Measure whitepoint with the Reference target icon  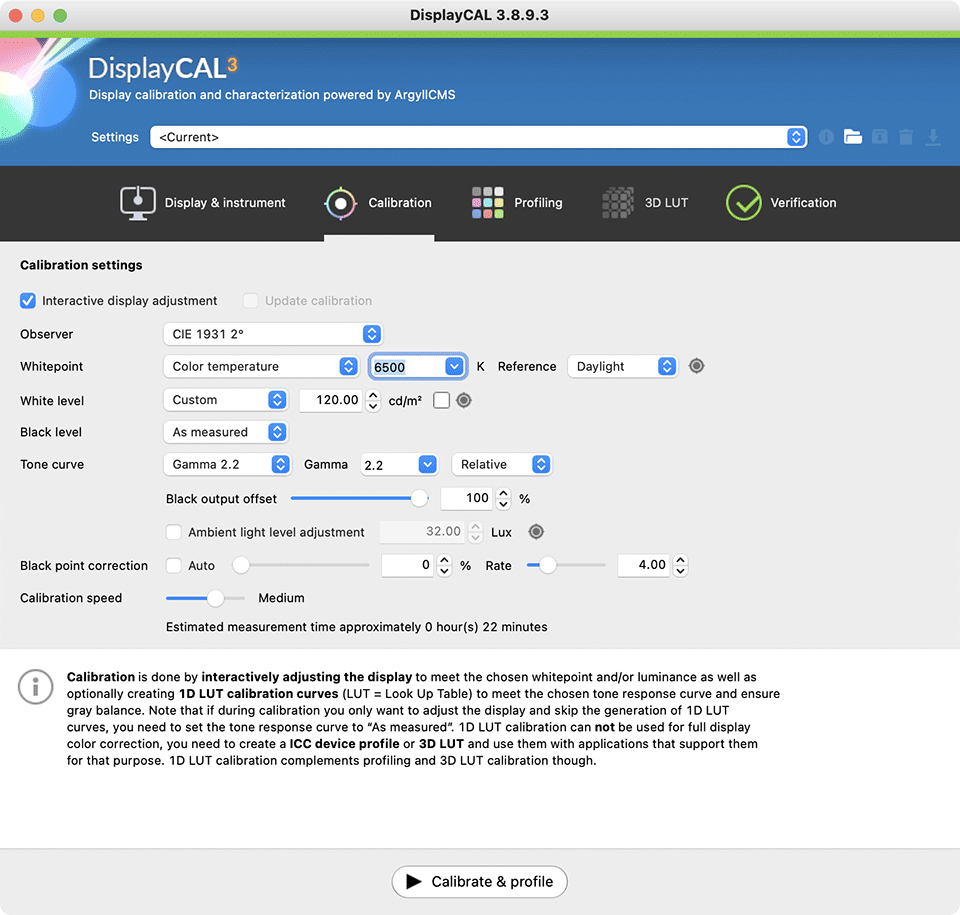coord(697,366)
